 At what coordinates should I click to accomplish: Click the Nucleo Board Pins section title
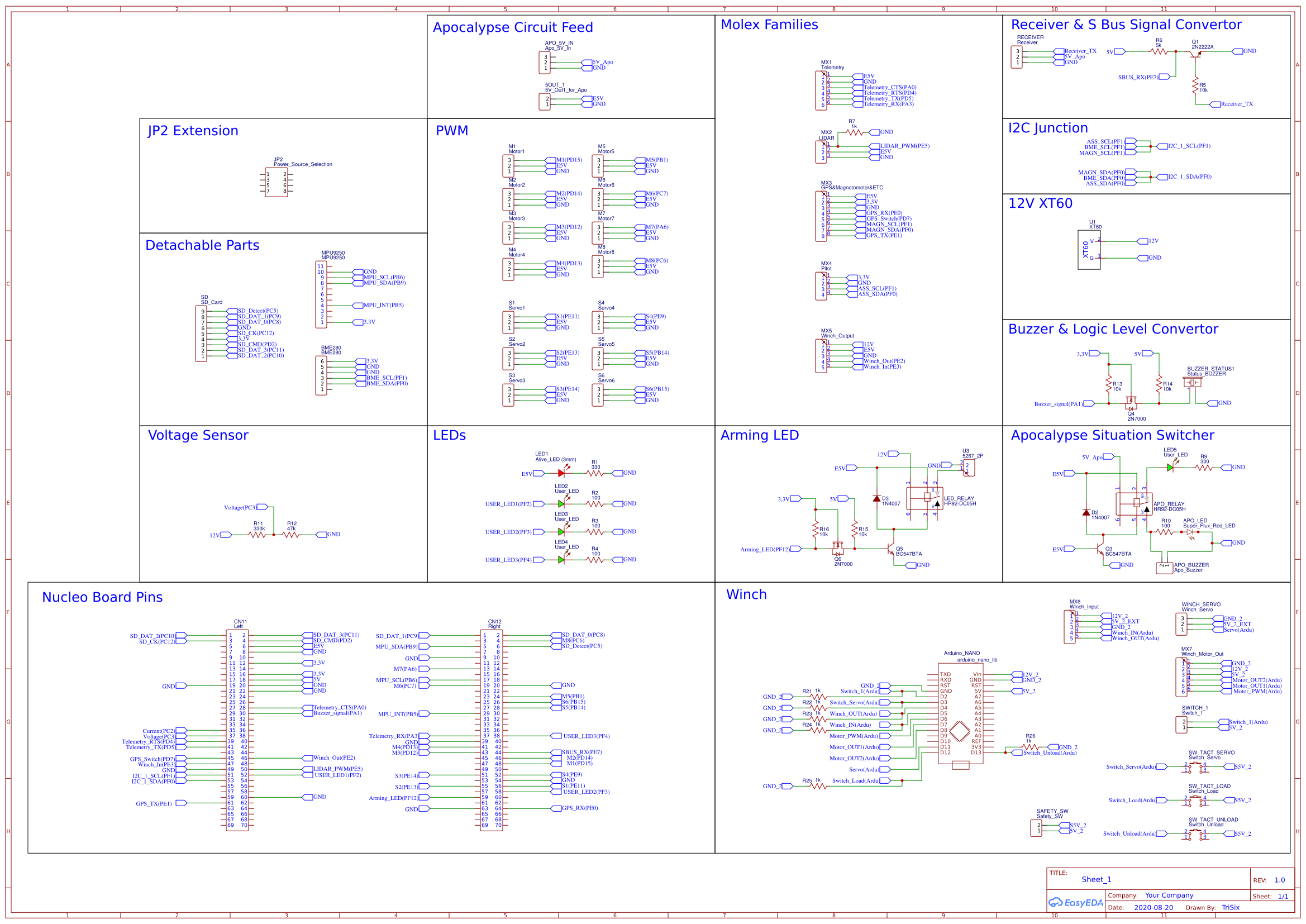(101, 597)
